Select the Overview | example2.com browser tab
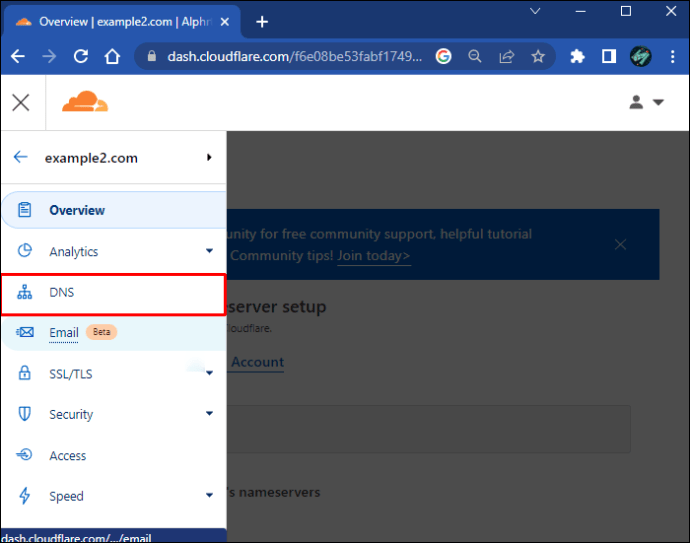The image size is (690, 543). tap(122, 22)
